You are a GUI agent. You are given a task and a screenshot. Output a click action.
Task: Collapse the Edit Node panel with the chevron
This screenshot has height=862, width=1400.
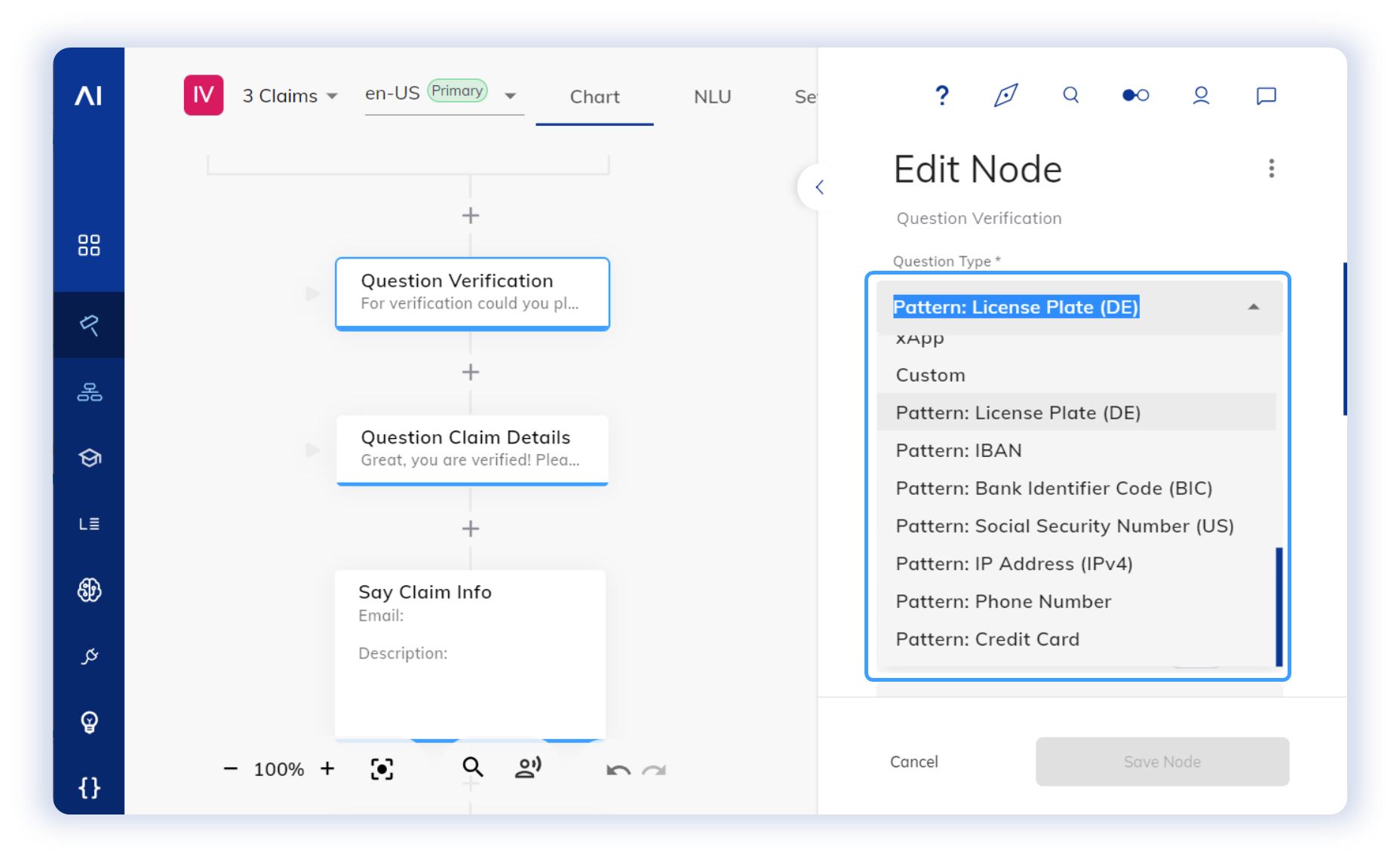click(819, 187)
